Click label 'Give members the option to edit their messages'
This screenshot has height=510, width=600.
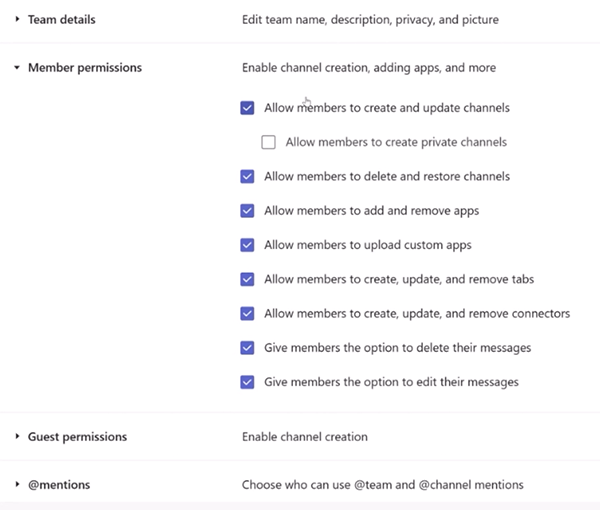[x=391, y=382]
